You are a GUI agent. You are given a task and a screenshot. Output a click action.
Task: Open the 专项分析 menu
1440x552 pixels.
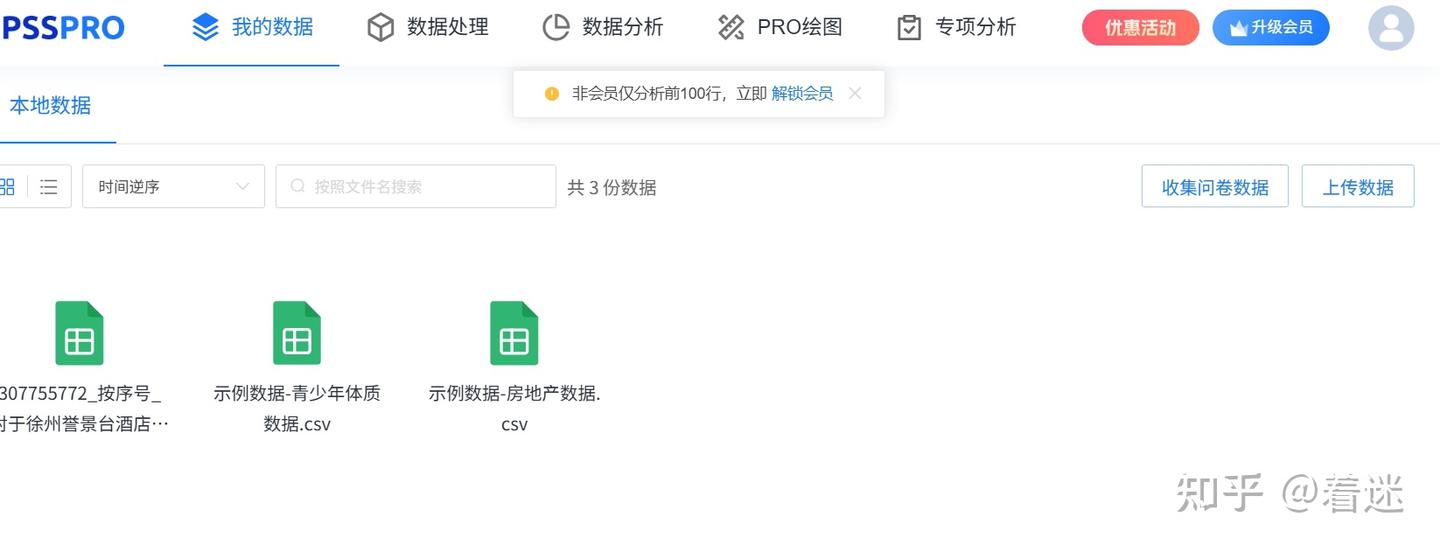(956, 27)
